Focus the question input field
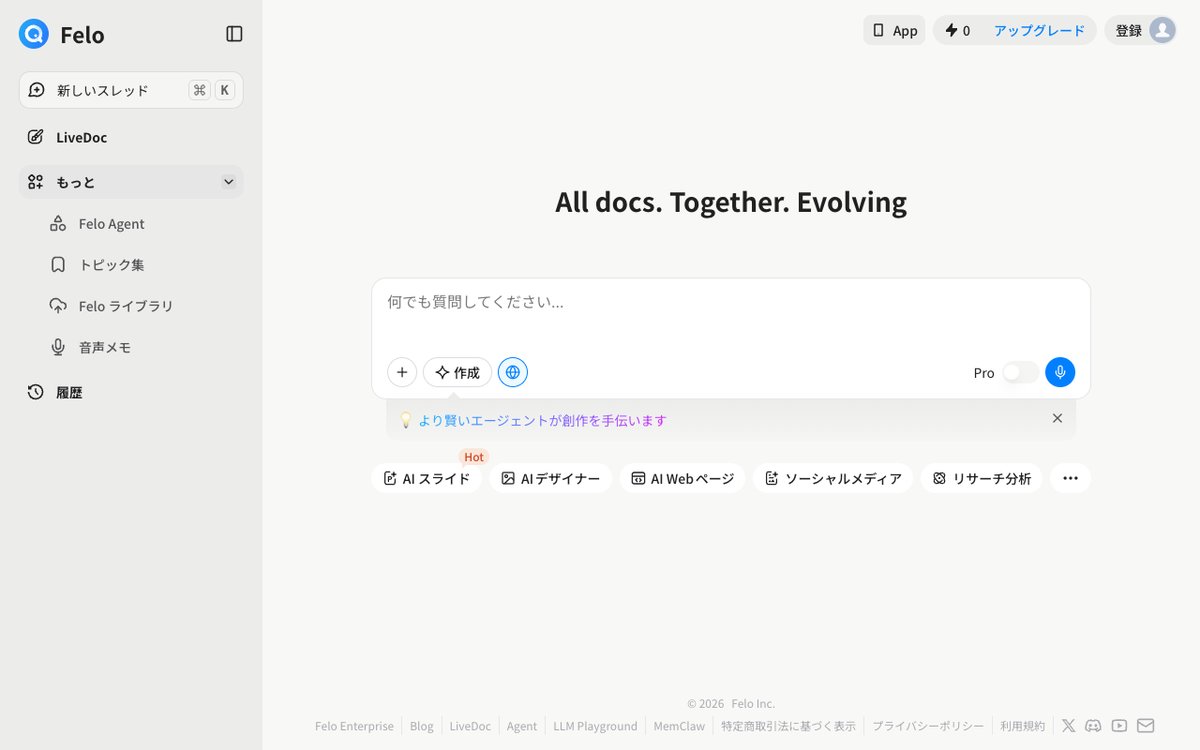The image size is (1200, 750). (731, 302)
